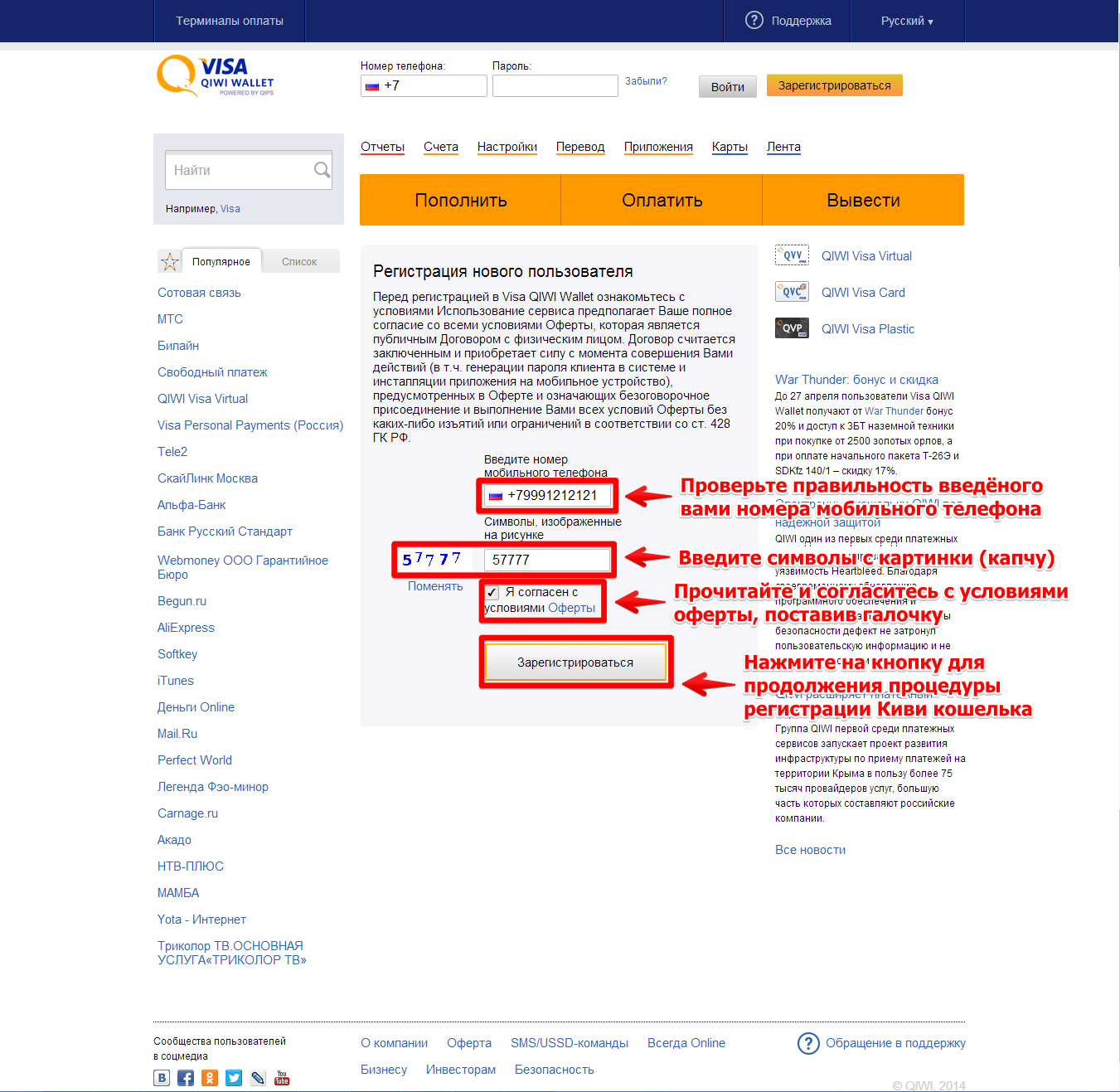
Task: Open Терминалы оплаты in top bar
Action: (x=230, y=21)
